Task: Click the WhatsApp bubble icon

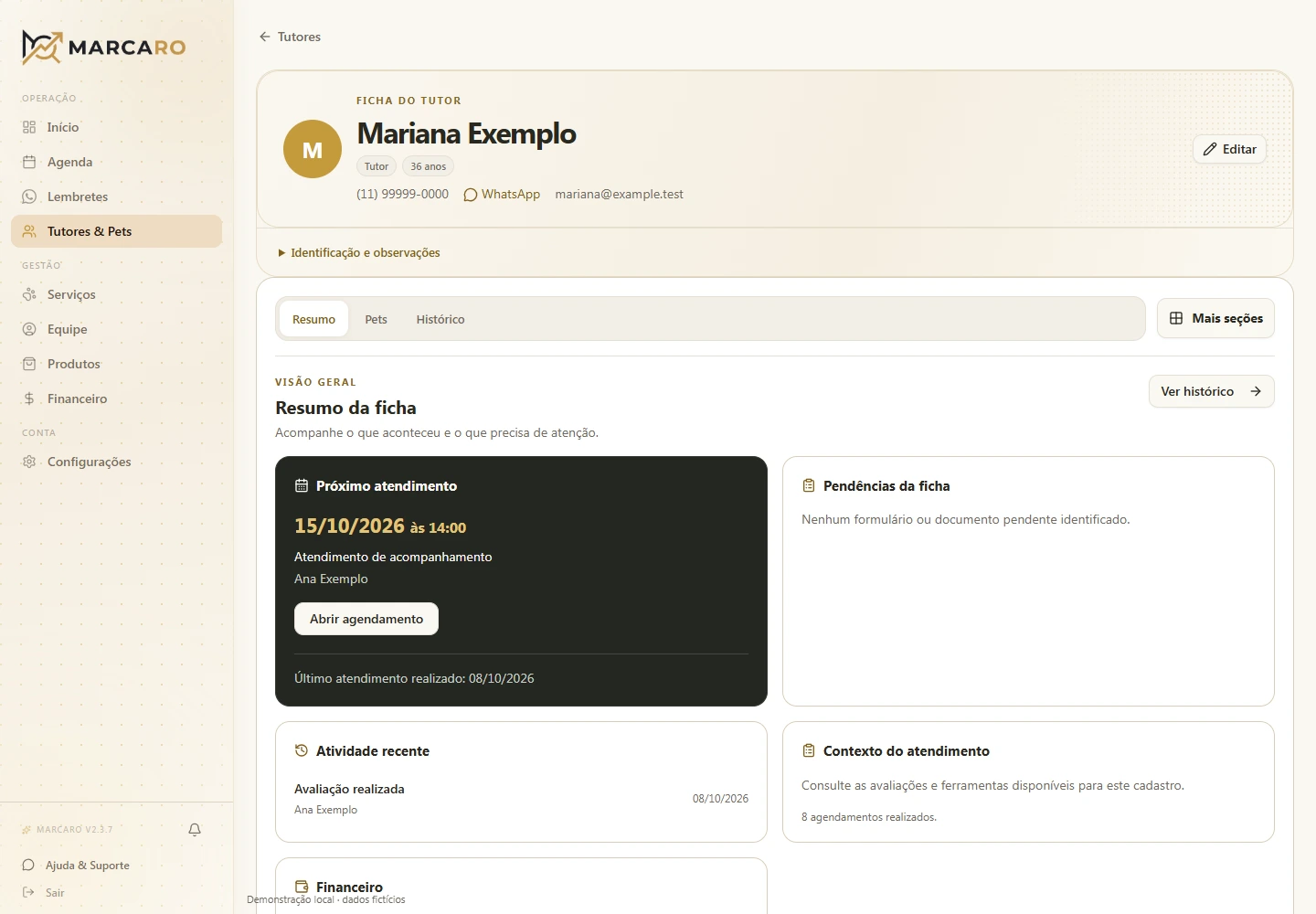Action: (471, 195)
